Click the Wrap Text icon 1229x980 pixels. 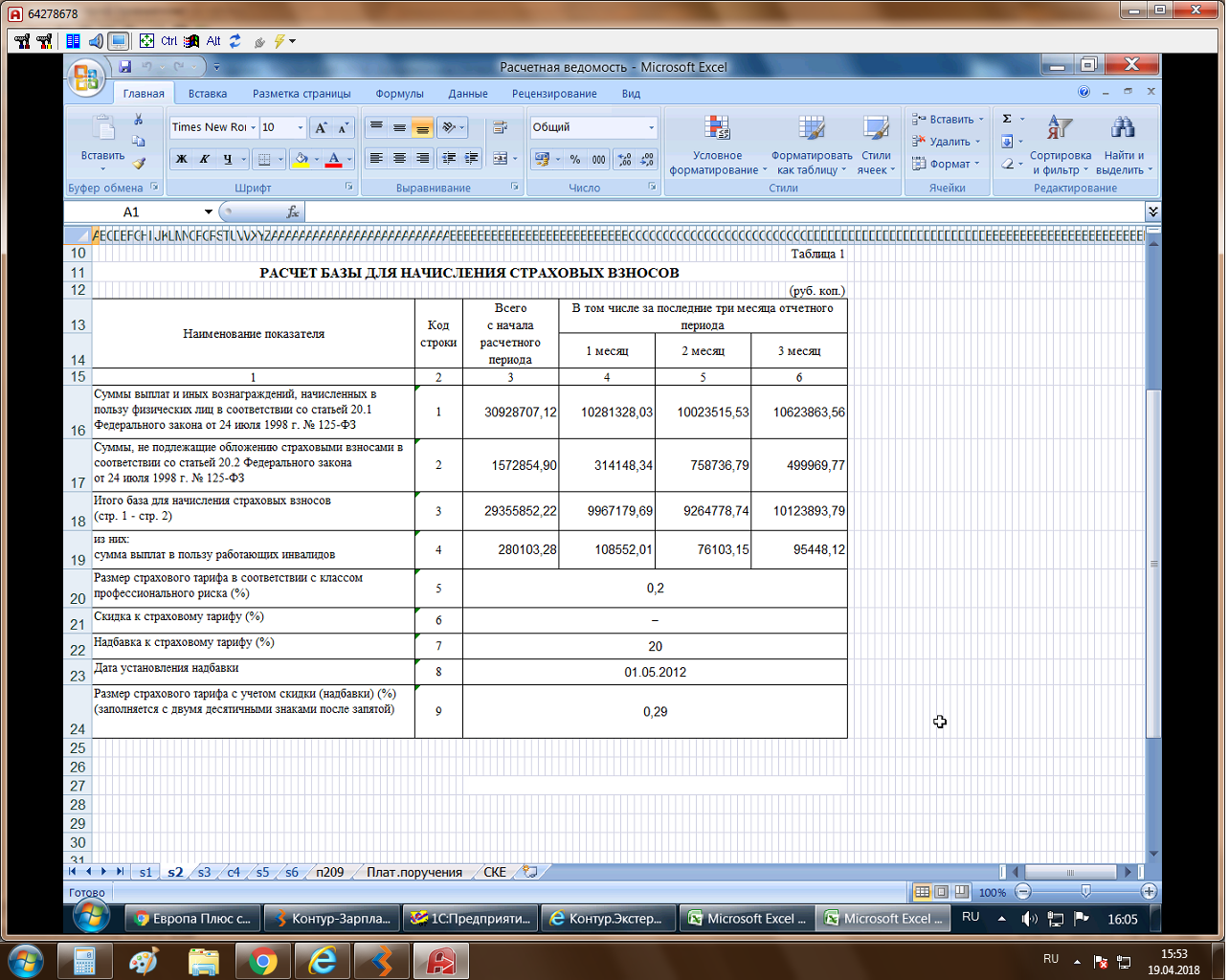500,127
